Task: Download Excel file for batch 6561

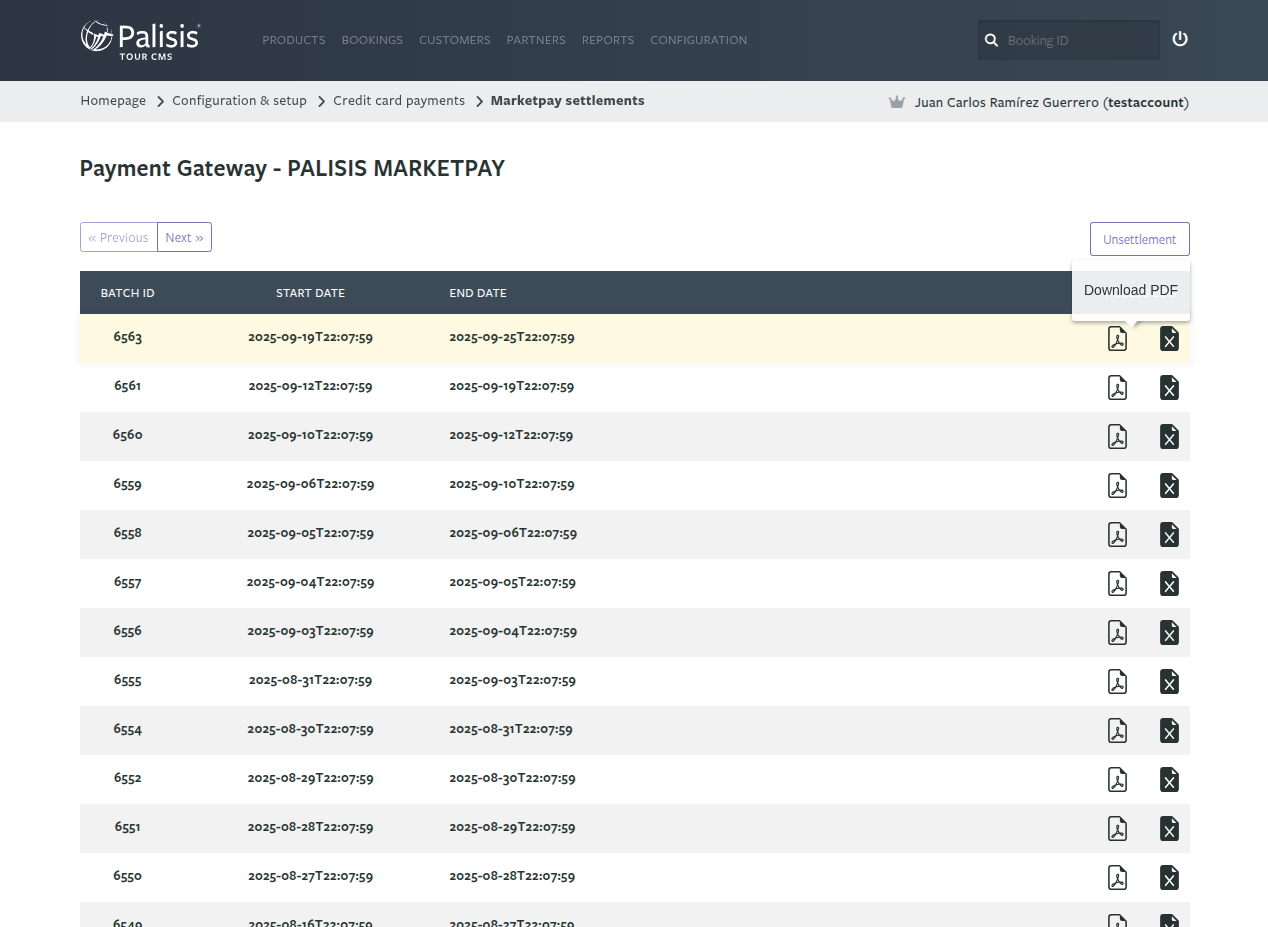Action: tap(1169, 388)
